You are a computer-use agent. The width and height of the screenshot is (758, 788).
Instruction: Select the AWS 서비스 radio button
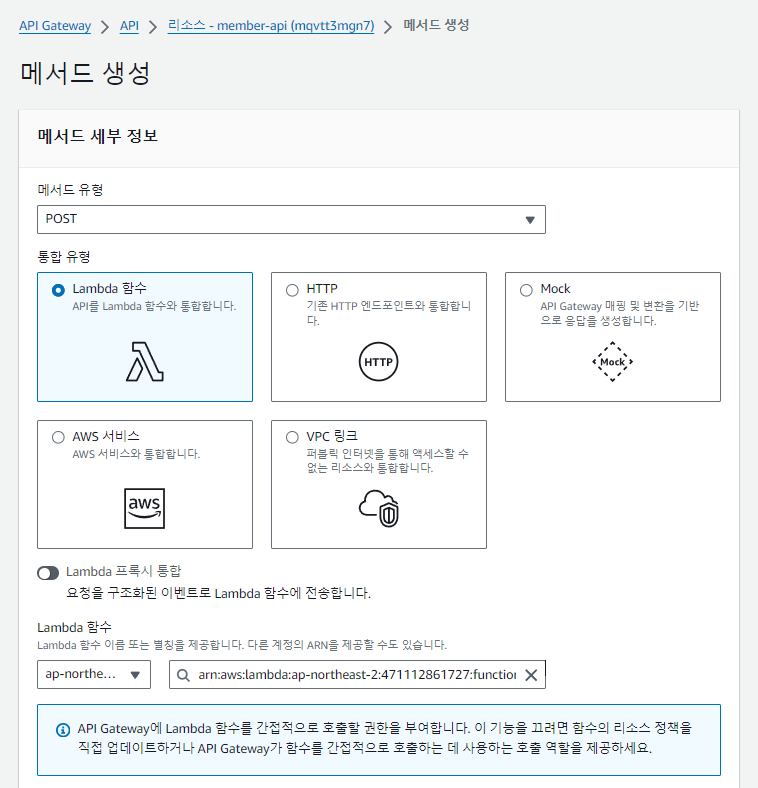point(58,437)
